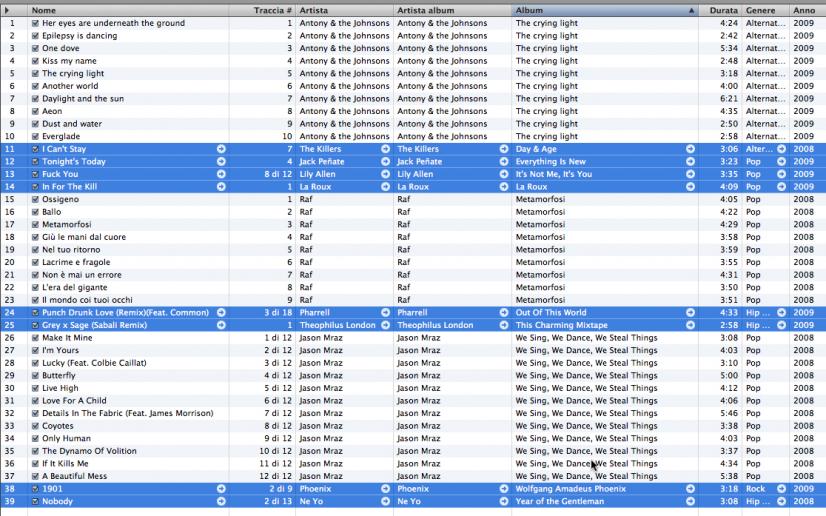Reverse sort using Album column arrow

pyautogui.click(x=691, y=11)
